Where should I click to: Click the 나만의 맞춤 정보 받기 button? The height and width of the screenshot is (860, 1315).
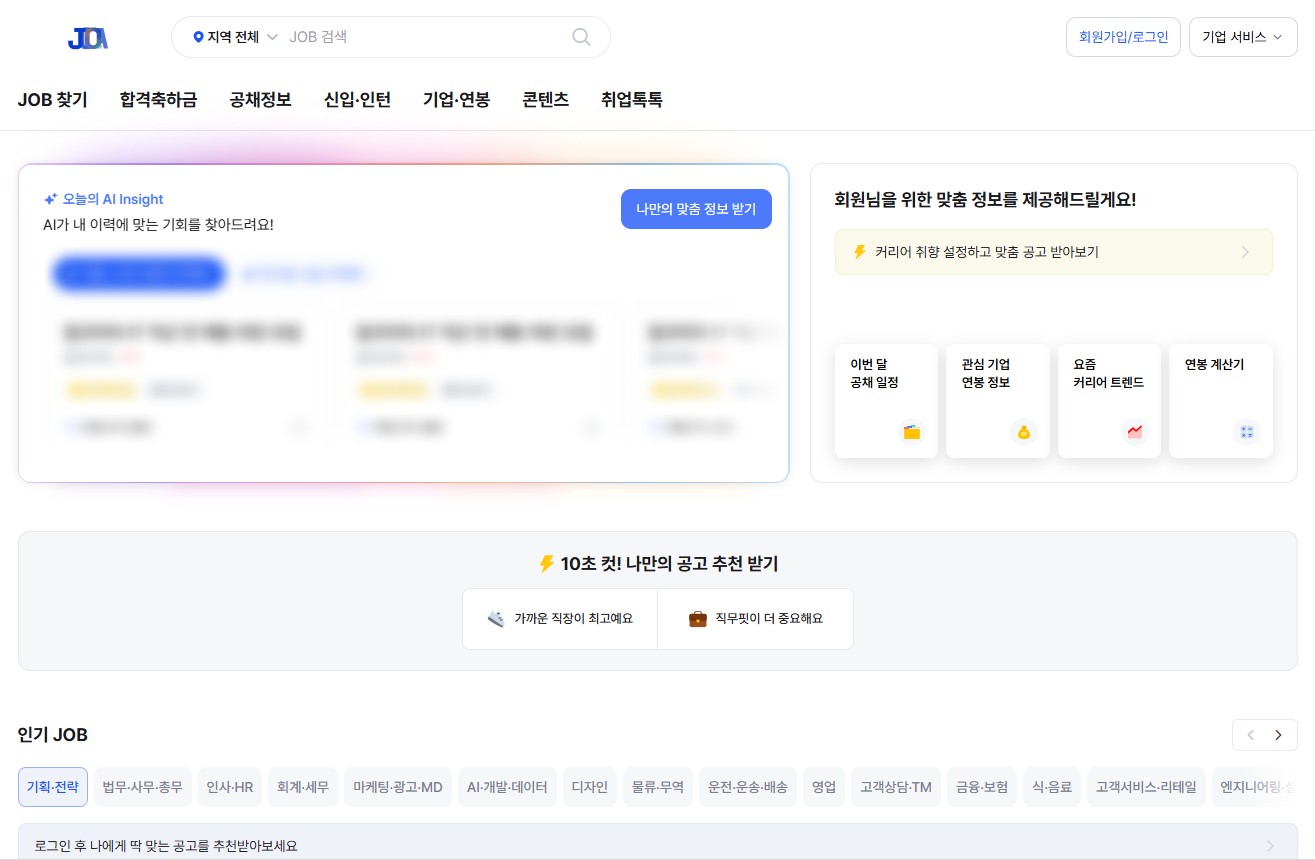click(x=696, y=209)
